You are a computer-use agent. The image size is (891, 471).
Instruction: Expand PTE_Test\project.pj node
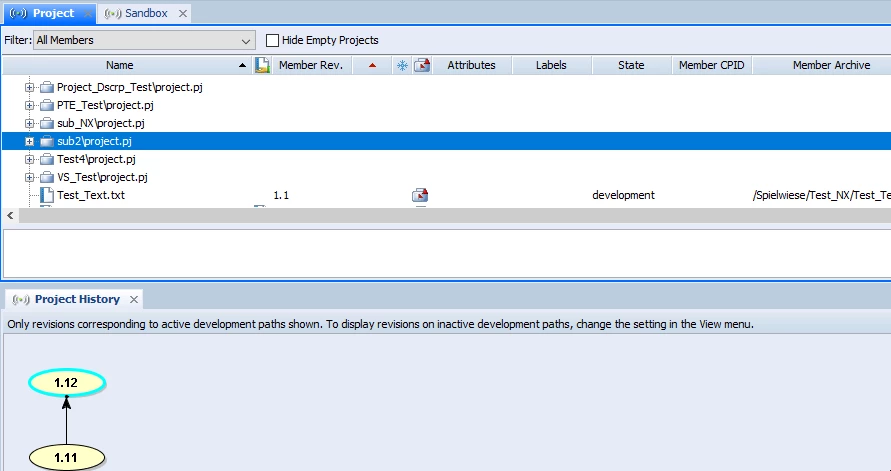click(x=30, y=105)
